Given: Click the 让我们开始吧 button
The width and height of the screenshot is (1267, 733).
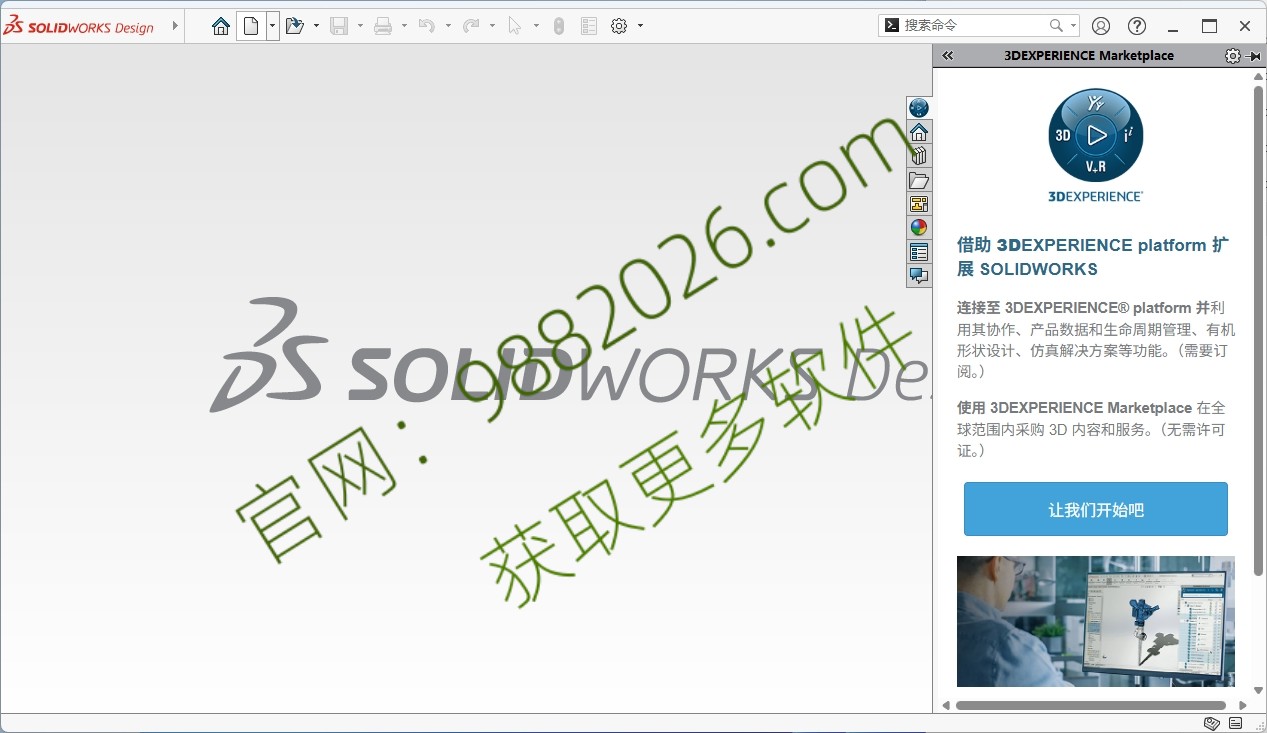Looking at the screenshot, I should click(x=1096, y=509).
